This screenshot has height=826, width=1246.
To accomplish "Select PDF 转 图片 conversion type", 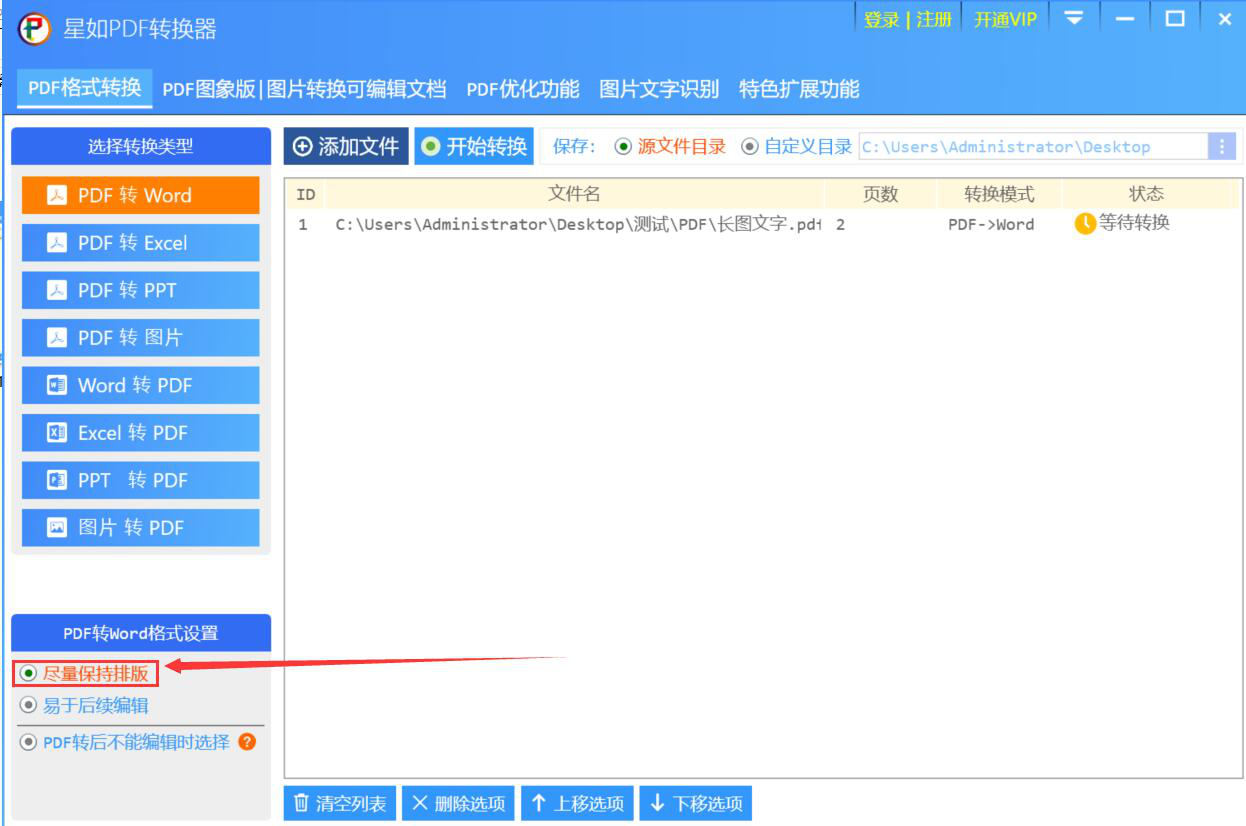I will [140, 338].
